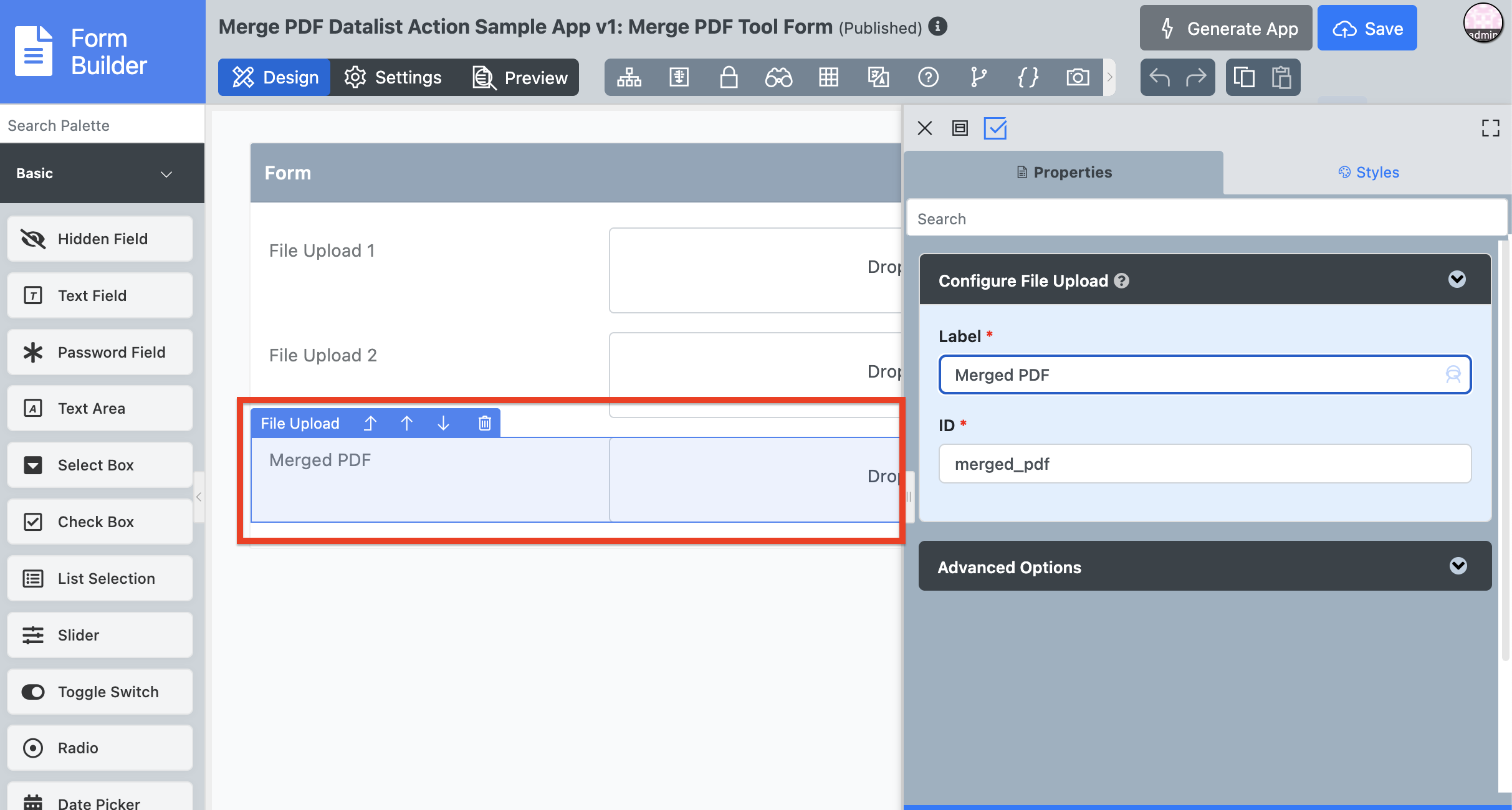Move File Upload element down with arrow

pos(443,424)
